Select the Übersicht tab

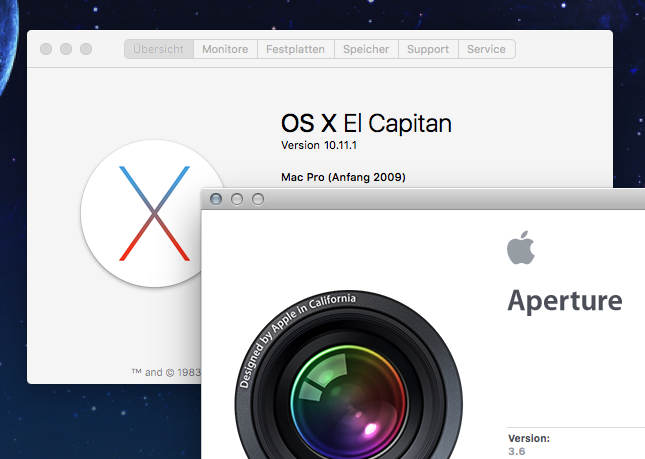pos(159,49)
